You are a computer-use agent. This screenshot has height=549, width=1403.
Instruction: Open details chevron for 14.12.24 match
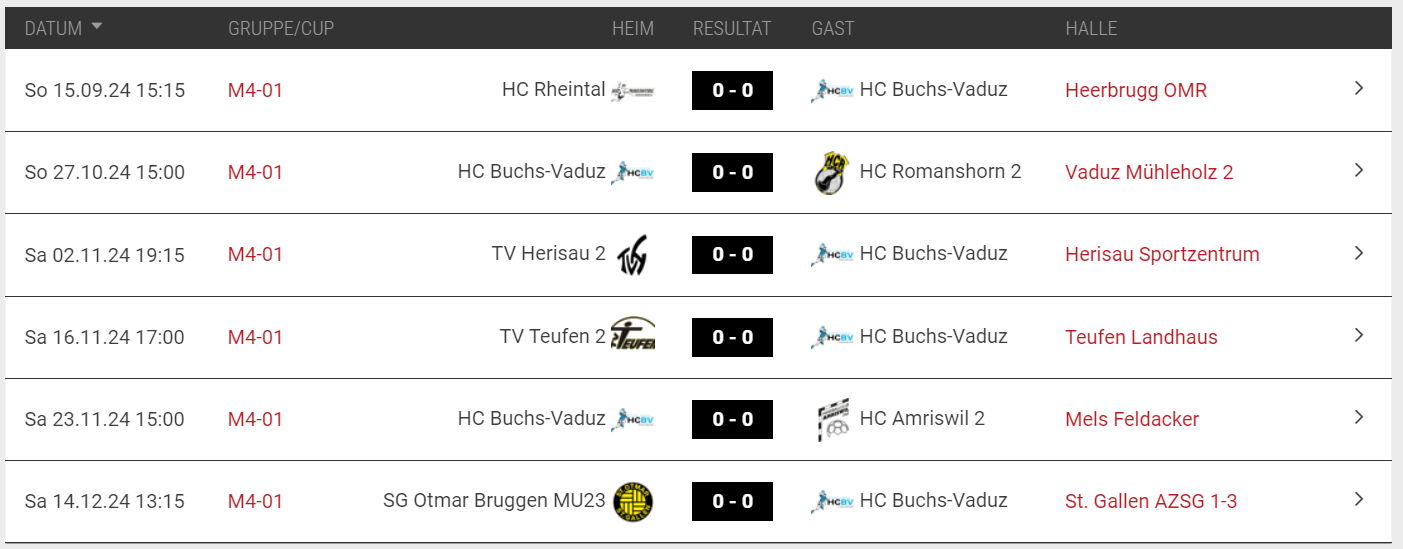pos(1359,499)
